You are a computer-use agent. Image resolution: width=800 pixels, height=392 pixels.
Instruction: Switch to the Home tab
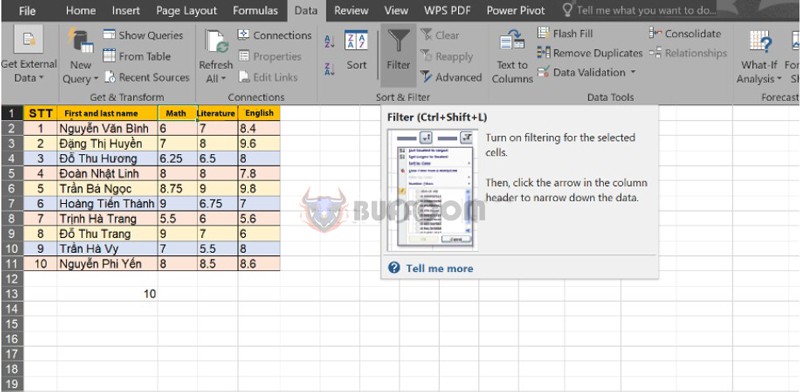coord(81,10)
